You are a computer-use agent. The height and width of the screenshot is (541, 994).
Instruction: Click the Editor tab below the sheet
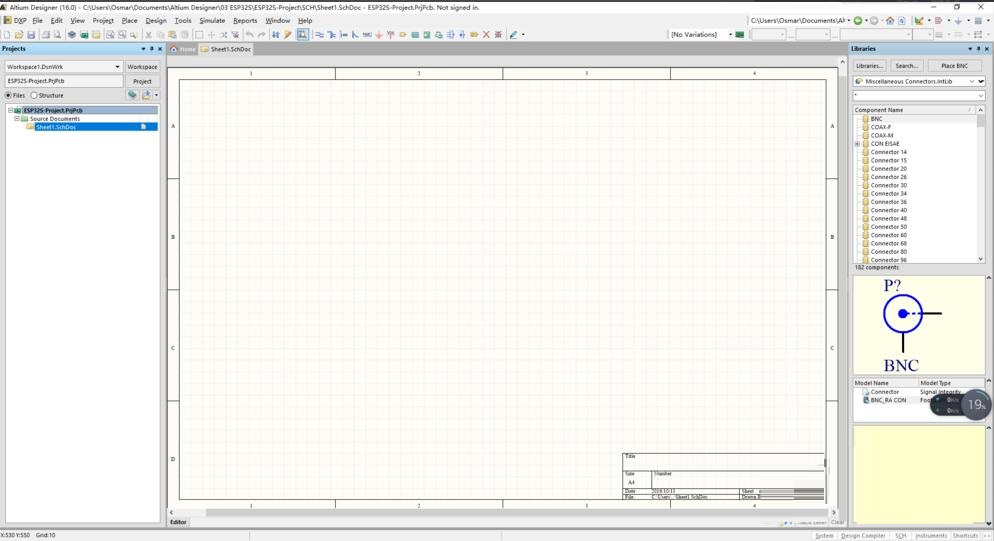click(x=178, y=522)
